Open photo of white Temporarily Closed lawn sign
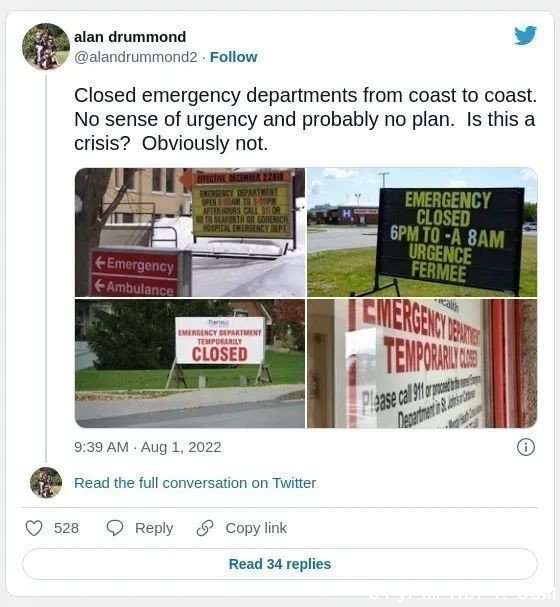The image size is (560, 607). coord(190,364)
